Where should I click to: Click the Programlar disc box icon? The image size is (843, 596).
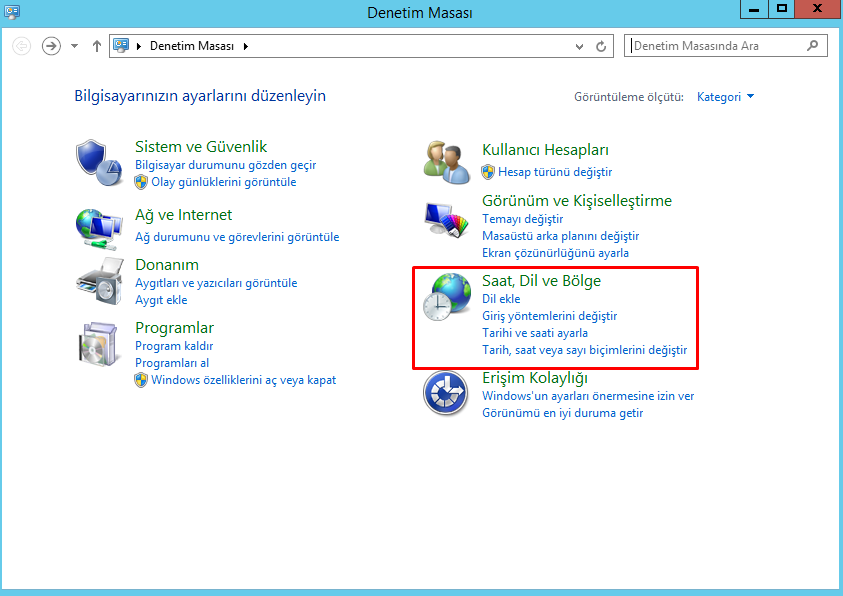pyautogui.click(x=98, y=344)
